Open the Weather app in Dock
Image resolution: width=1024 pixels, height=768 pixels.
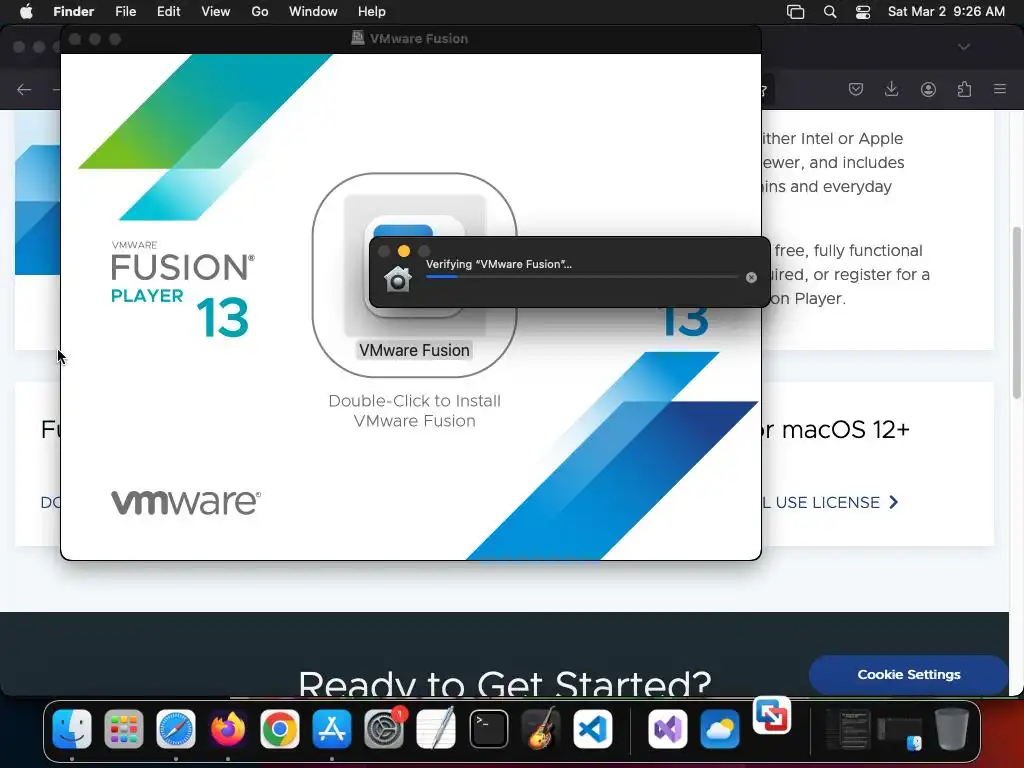pyautogui.click(x=720, y=728)
